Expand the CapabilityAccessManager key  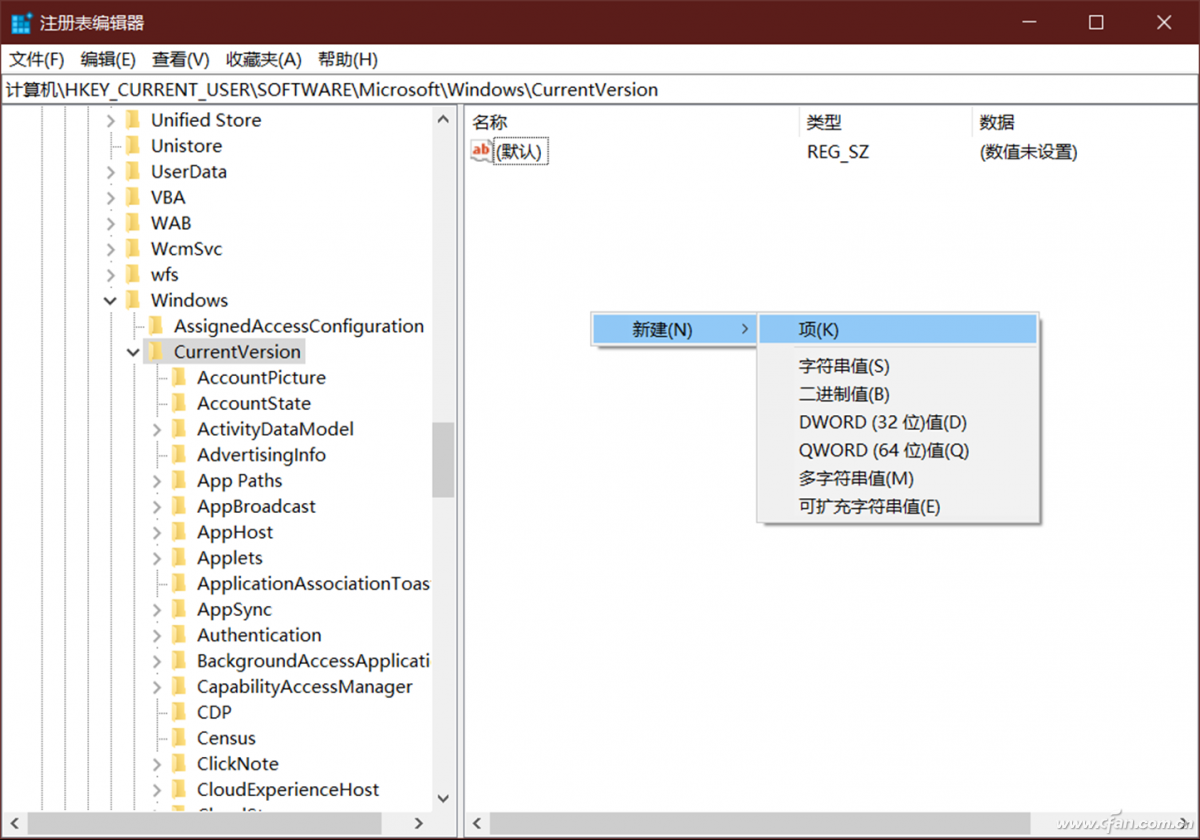[x=156, y=687]
